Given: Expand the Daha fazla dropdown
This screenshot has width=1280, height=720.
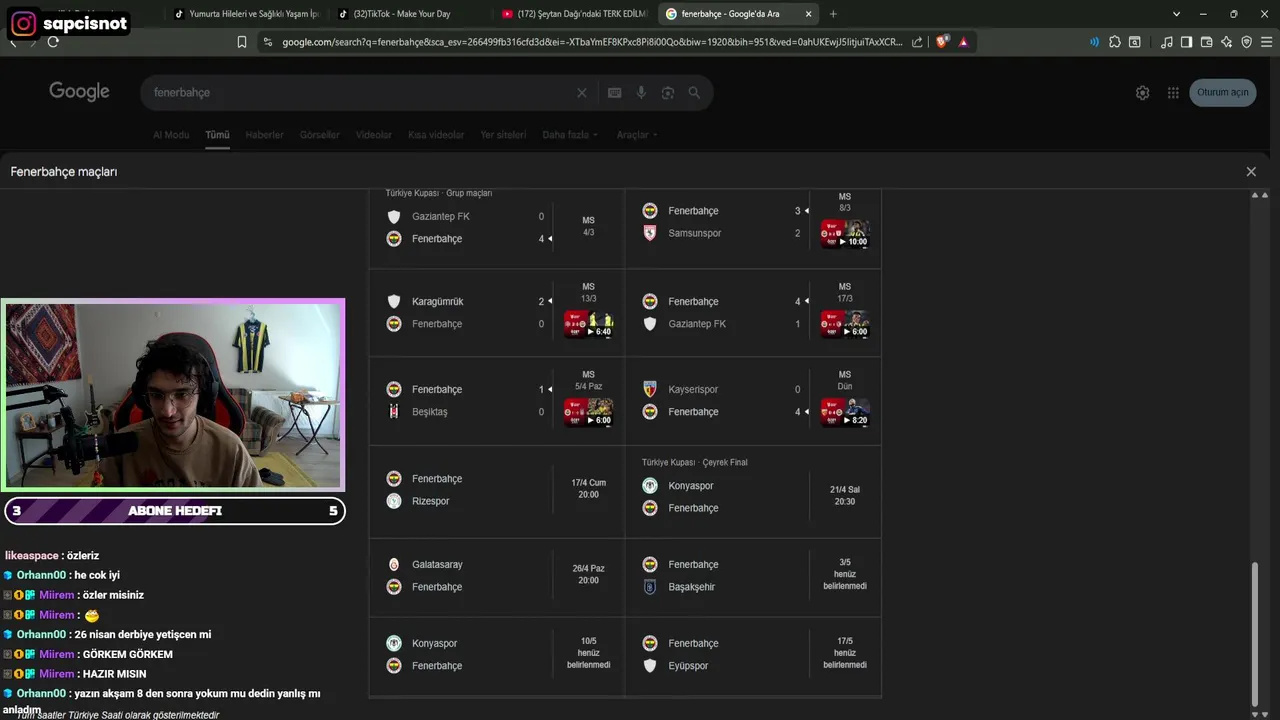Looking at the screenshot, I should [570, 135].
